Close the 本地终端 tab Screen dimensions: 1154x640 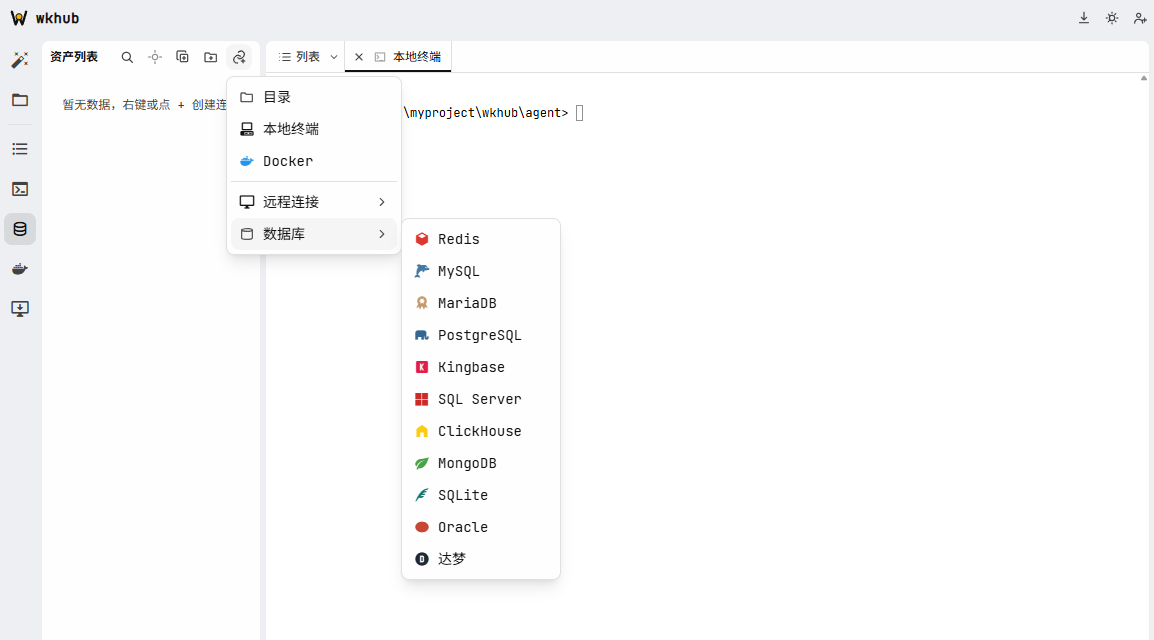[x=358, y=57]
